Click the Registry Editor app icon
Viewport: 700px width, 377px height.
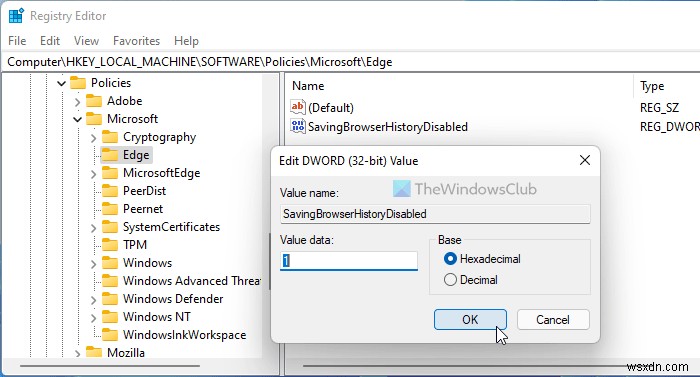[x=16, y=16]
